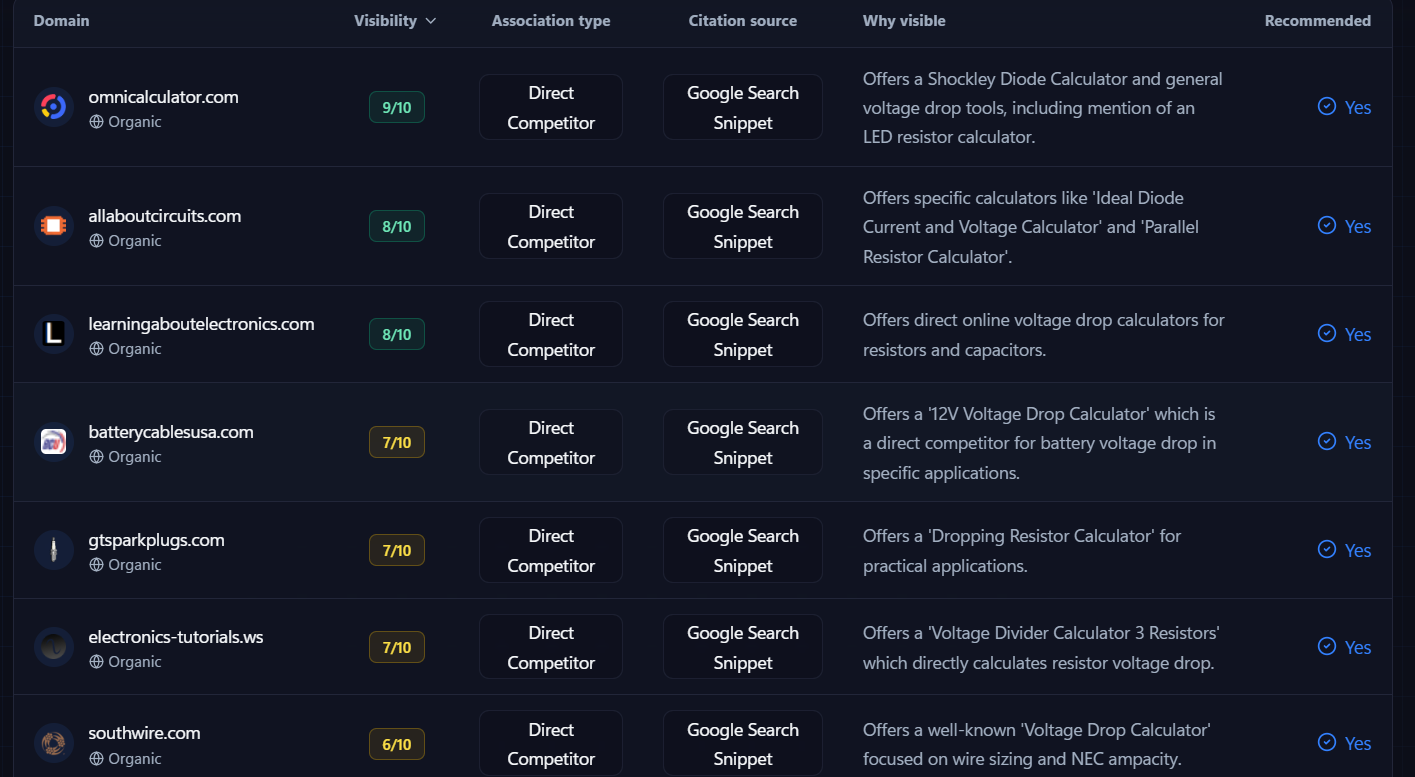Image resolution: width=1415 pixels, height=777 pixels.
Task: Click the Shockley Diode Calculator description text
Action: [1043, 107]
